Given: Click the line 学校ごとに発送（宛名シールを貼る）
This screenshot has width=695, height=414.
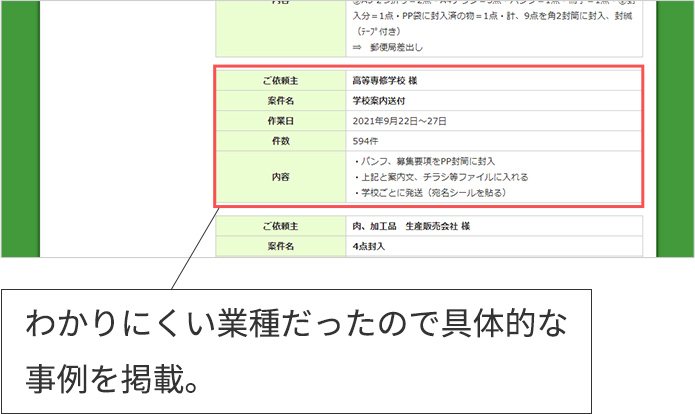Looking at the screenshot, I should 430,193.
